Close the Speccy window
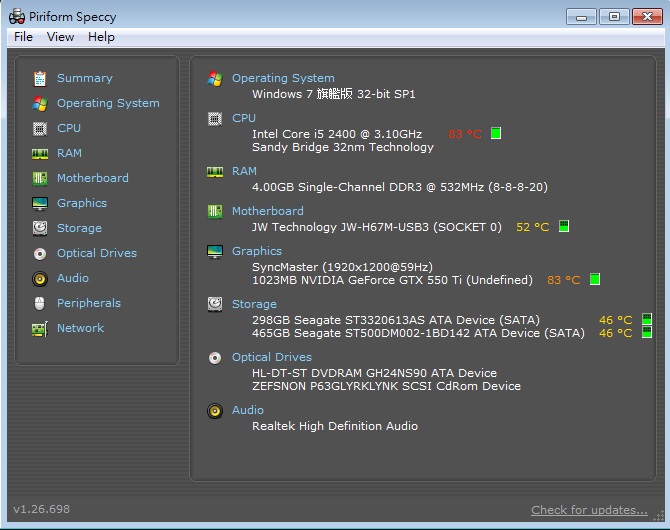670x530 pixels. (647, 17)
